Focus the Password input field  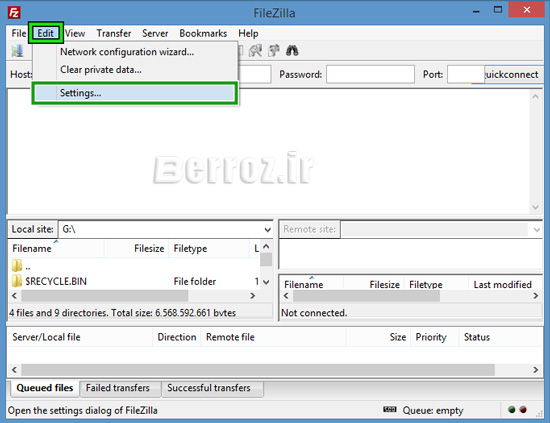point(370,74)
